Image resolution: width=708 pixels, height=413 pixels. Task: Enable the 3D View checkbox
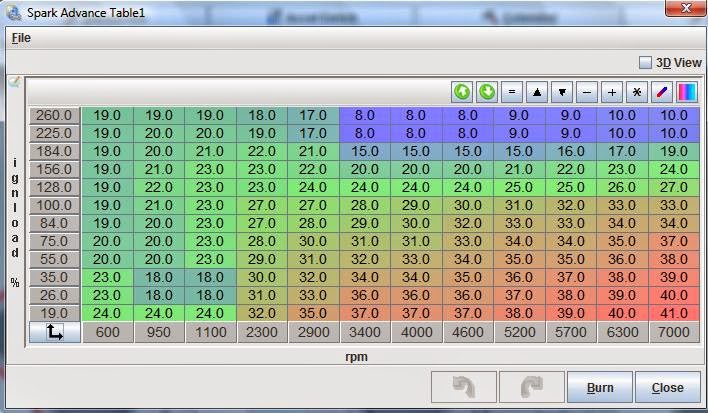pyautogui.click(x=646, y=62)
